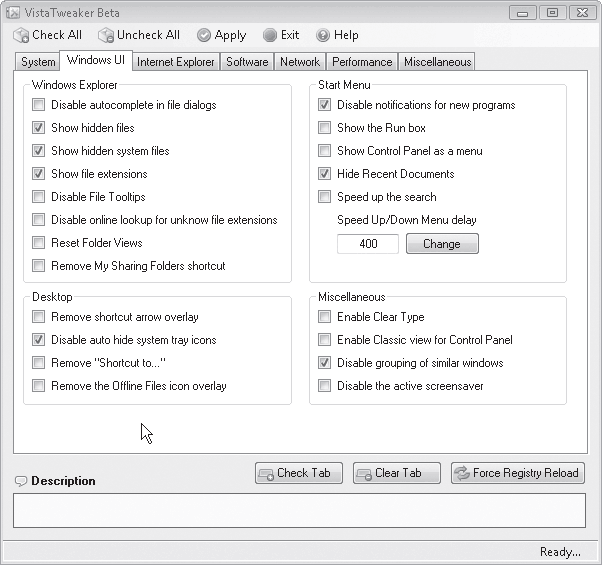Click Force Registry Reload button

[518, 473]
